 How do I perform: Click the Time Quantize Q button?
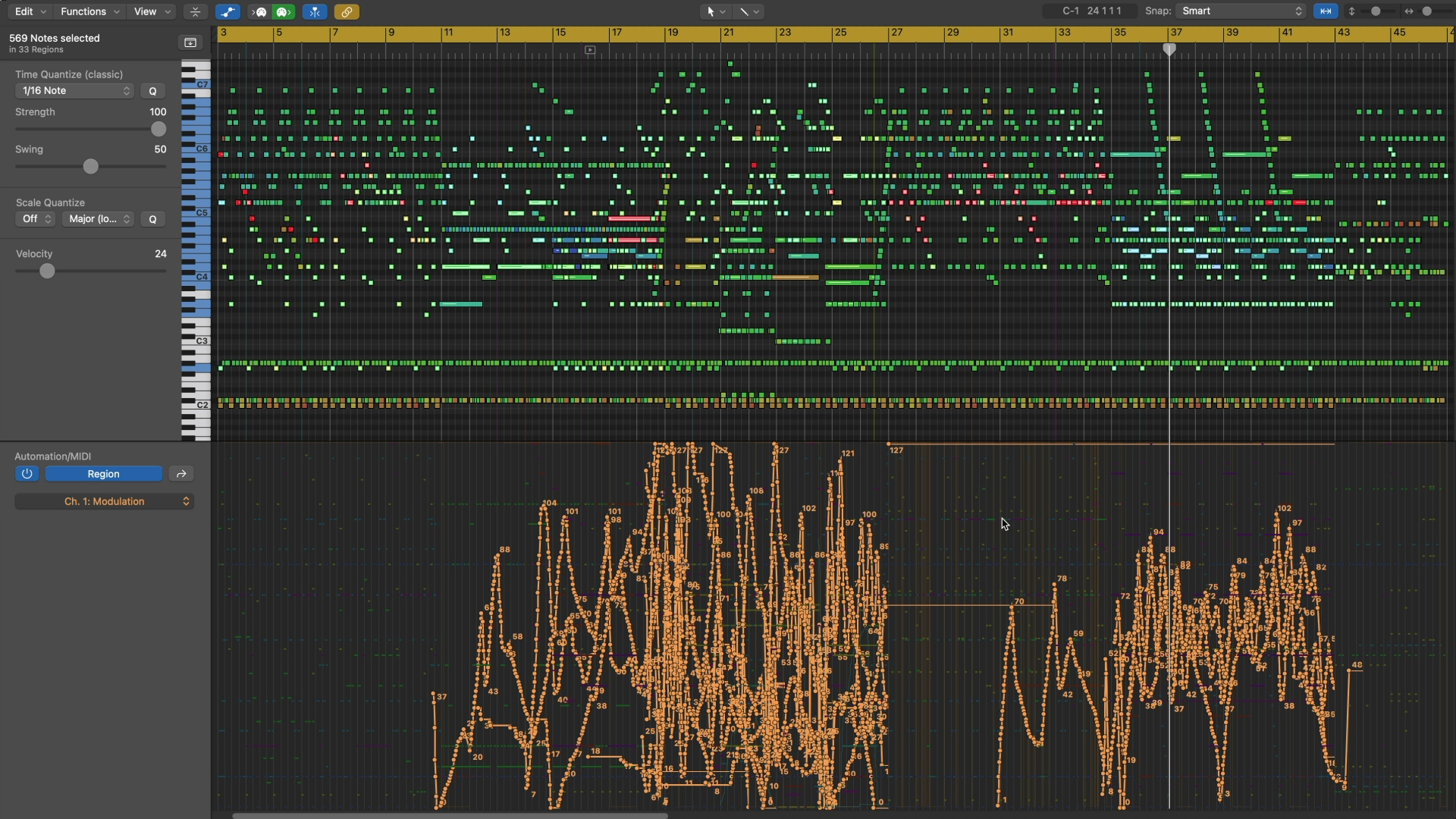152,91
